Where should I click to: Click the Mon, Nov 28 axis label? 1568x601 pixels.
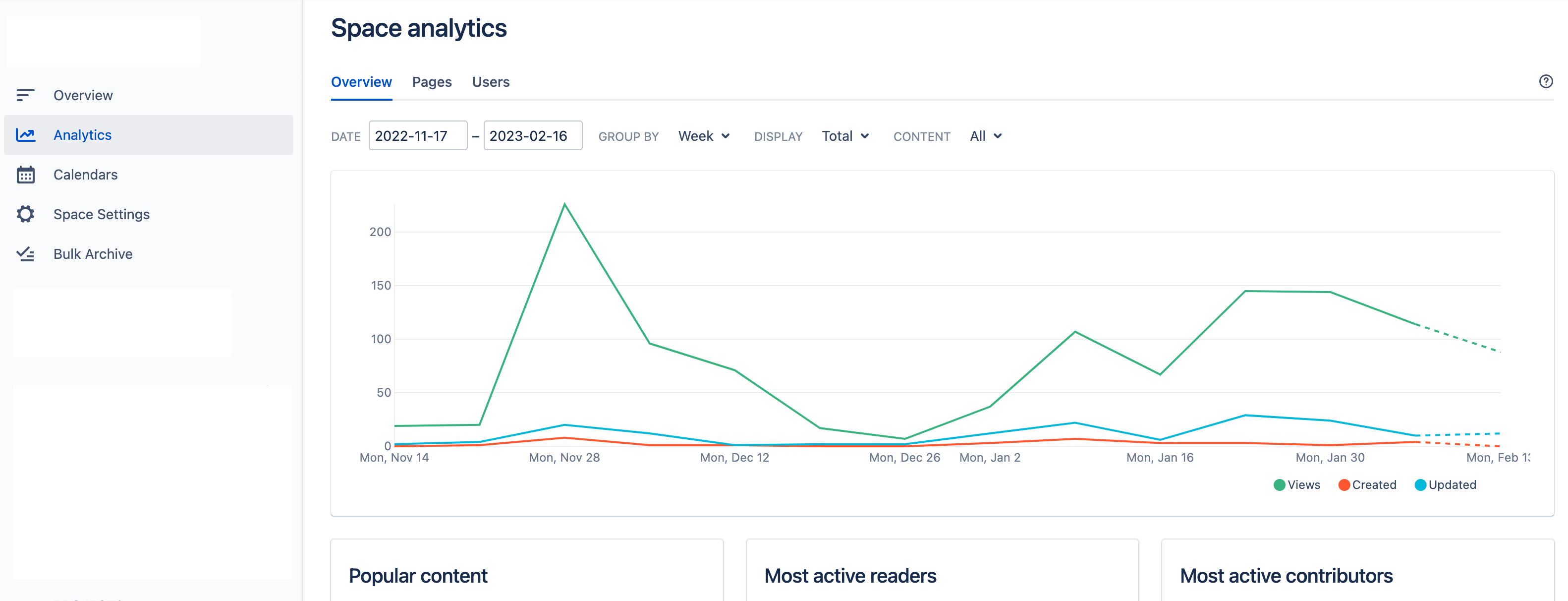click(x=564, y=457)
